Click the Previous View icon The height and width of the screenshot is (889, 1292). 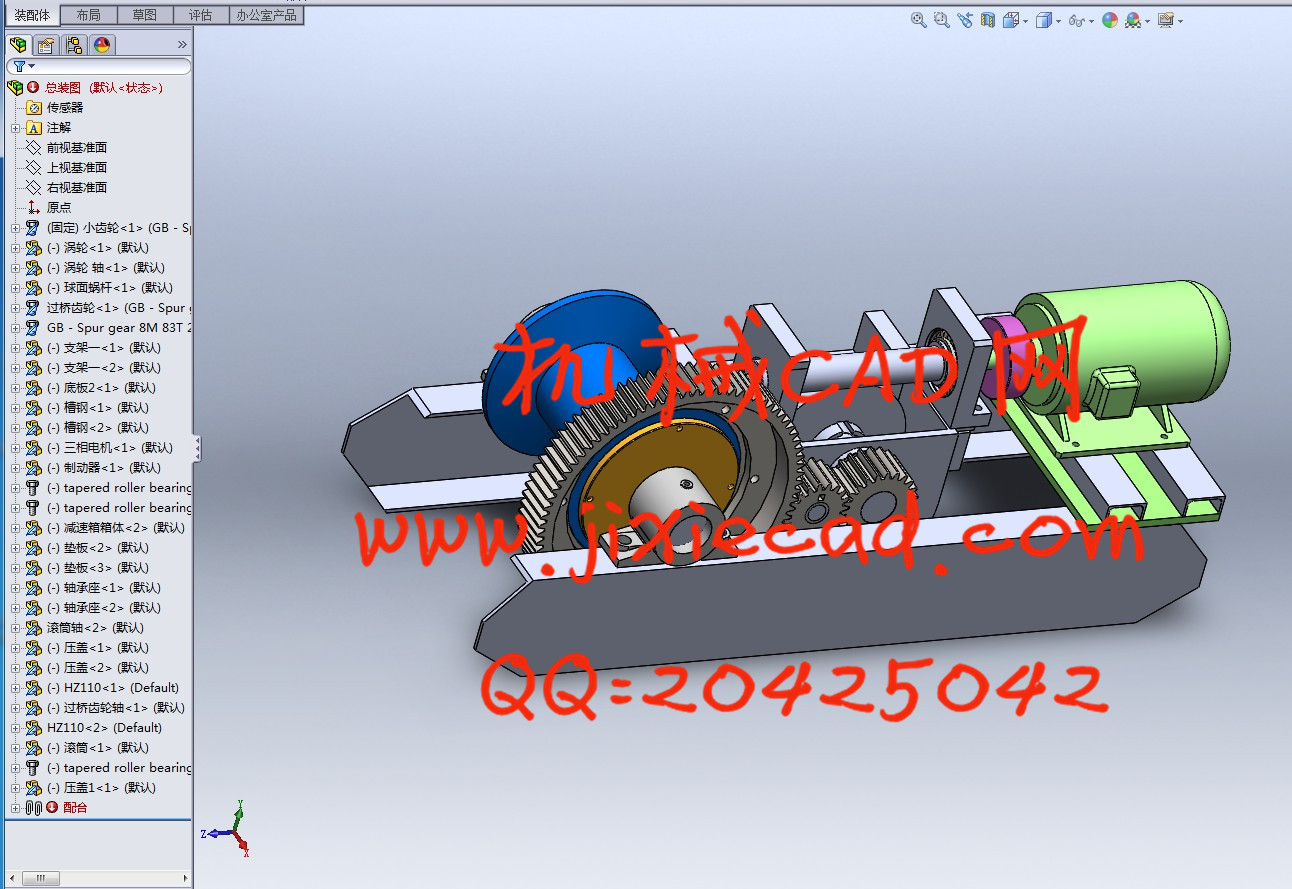(x=964, y=20)
